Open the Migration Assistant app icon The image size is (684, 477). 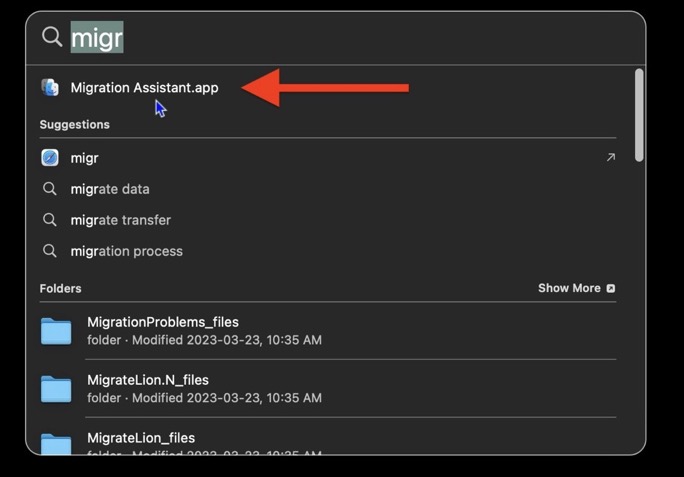pos(50,87)
